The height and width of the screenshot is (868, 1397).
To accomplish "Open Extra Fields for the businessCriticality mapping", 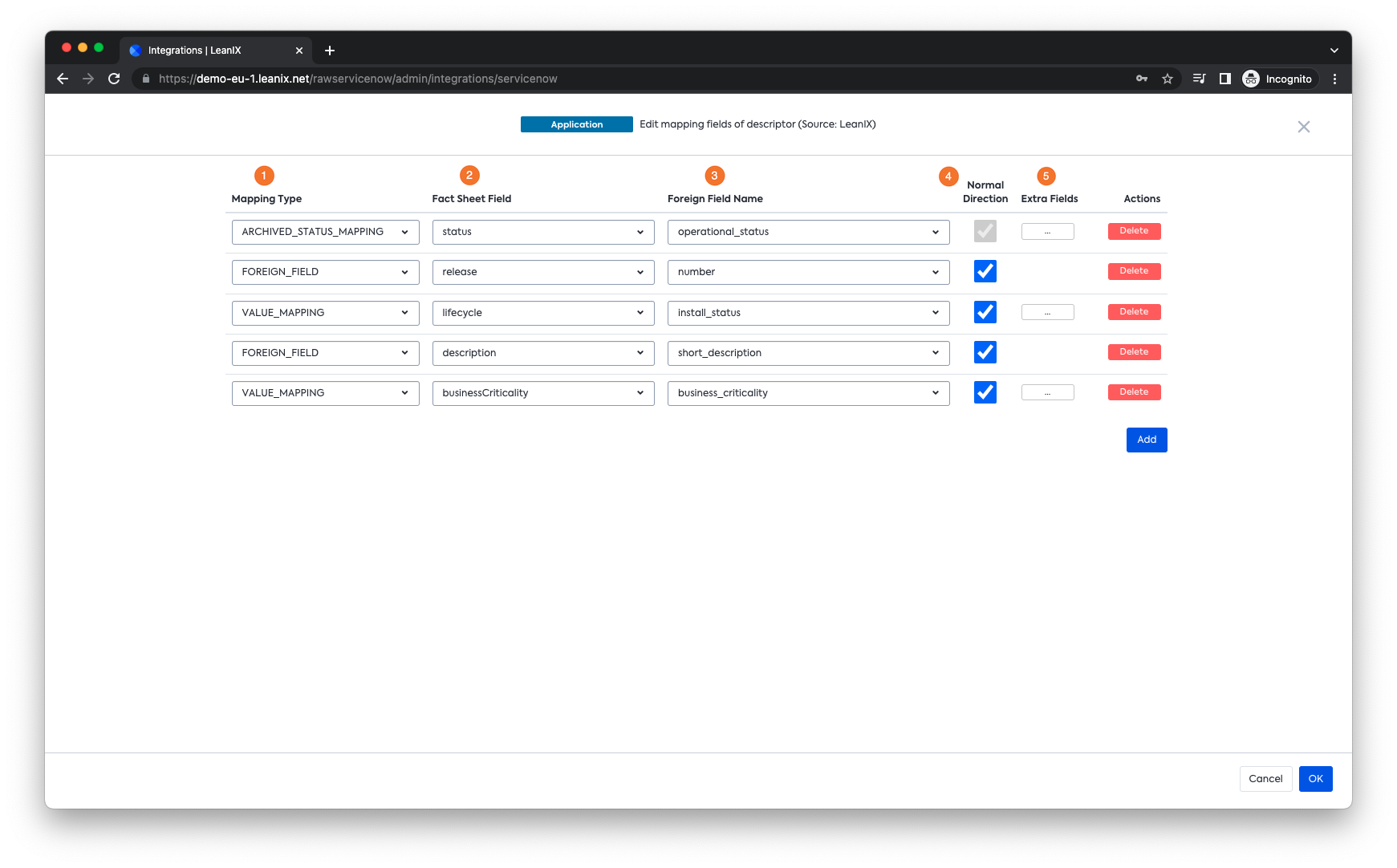I will point(1047,391).
